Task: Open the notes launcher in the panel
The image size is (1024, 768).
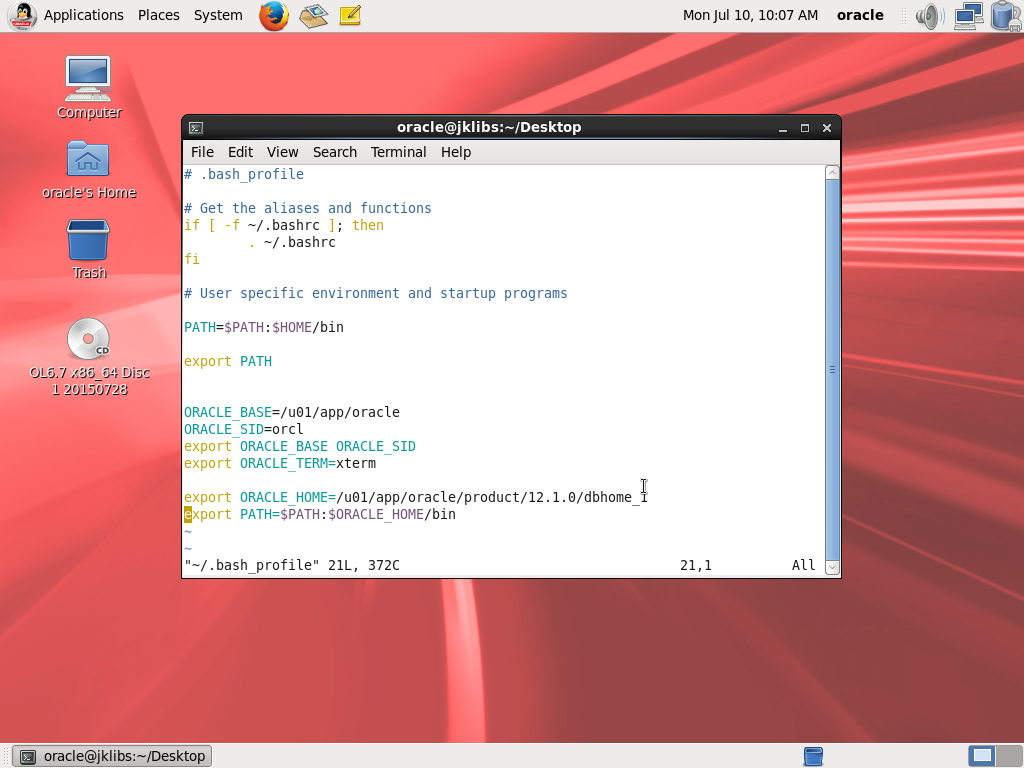Action: point(350,16)
